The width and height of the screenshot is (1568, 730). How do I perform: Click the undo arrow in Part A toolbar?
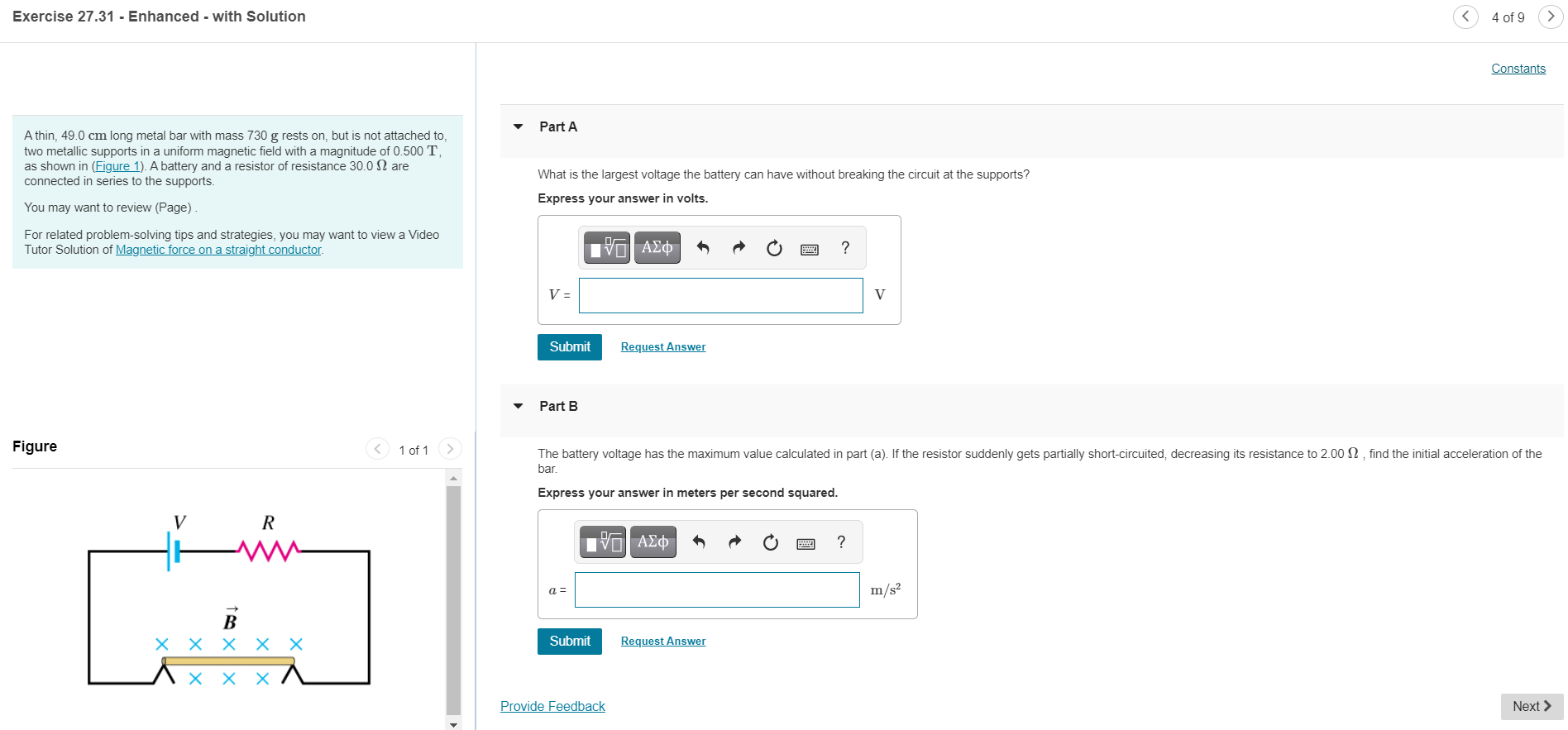click(703, 248)
